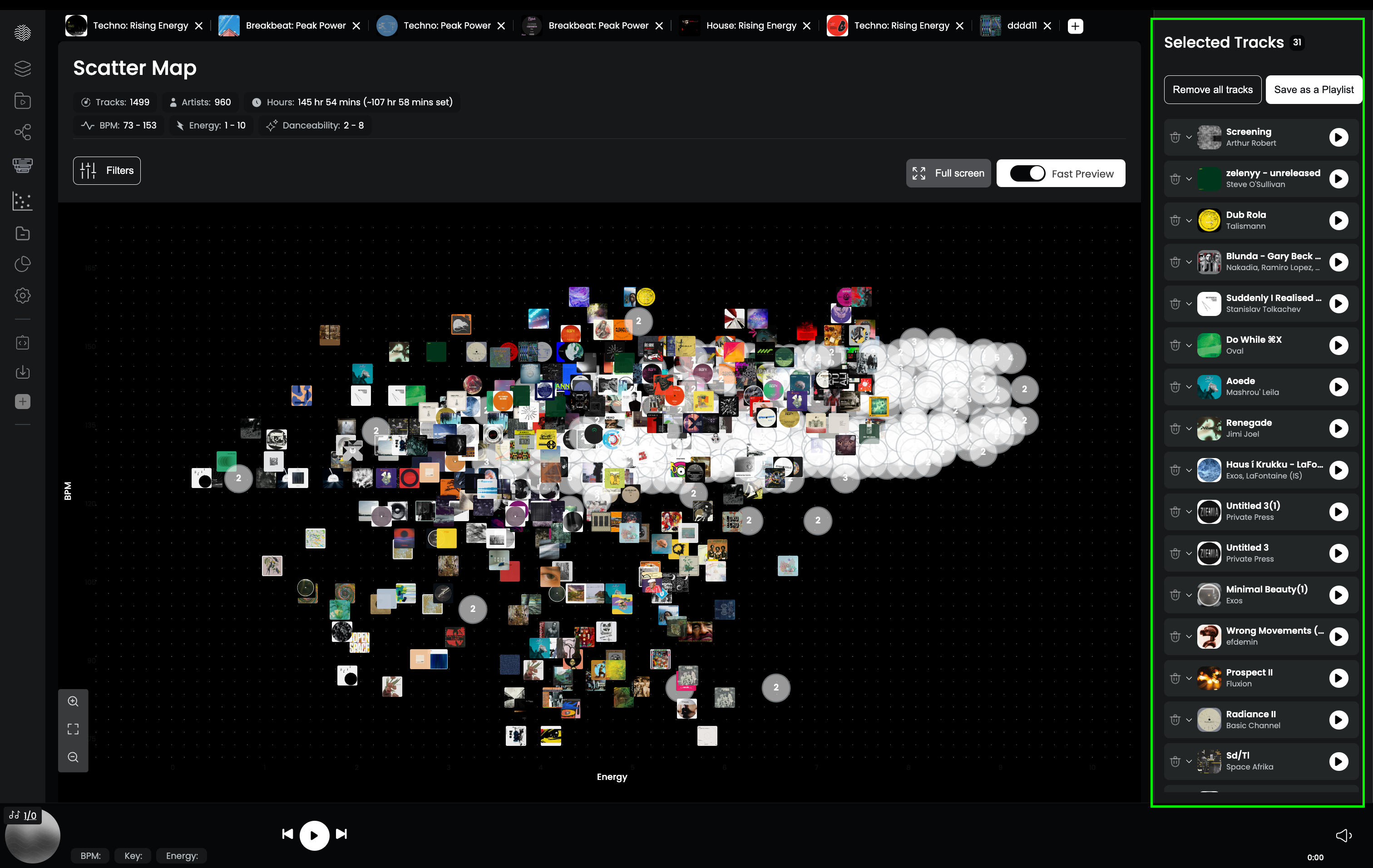Close the Techno: Peak Power tab
1373x868 pixels.
coord(501,25)
